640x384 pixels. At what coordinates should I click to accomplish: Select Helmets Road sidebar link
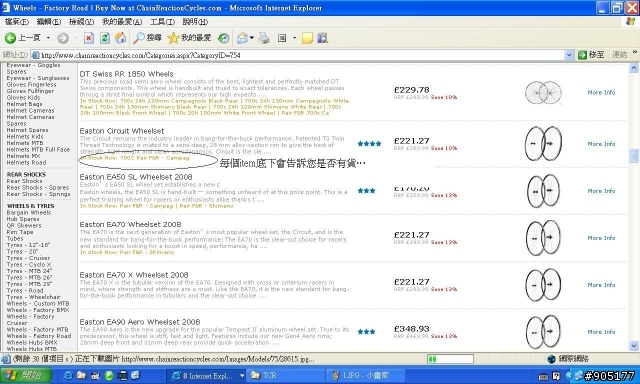point(26,162)
